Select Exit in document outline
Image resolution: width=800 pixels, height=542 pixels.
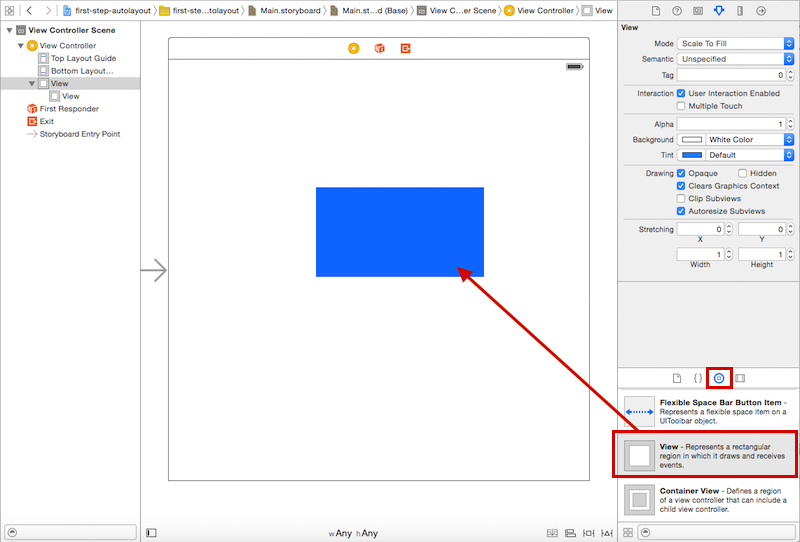(41, 121)
